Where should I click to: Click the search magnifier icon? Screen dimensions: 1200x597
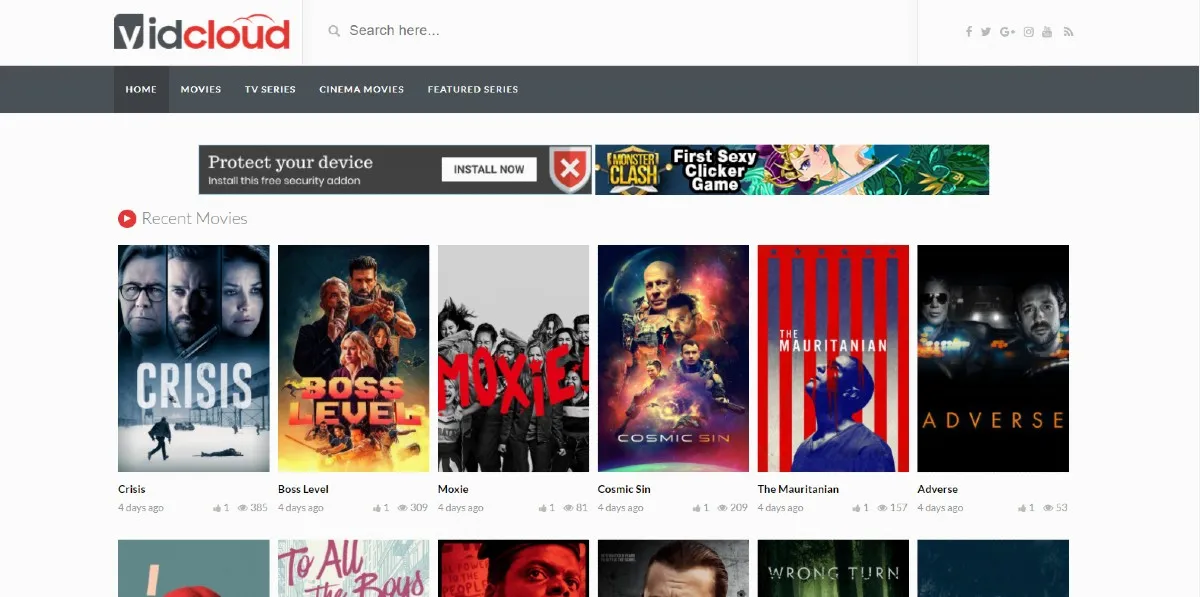[x=334, y=31]
